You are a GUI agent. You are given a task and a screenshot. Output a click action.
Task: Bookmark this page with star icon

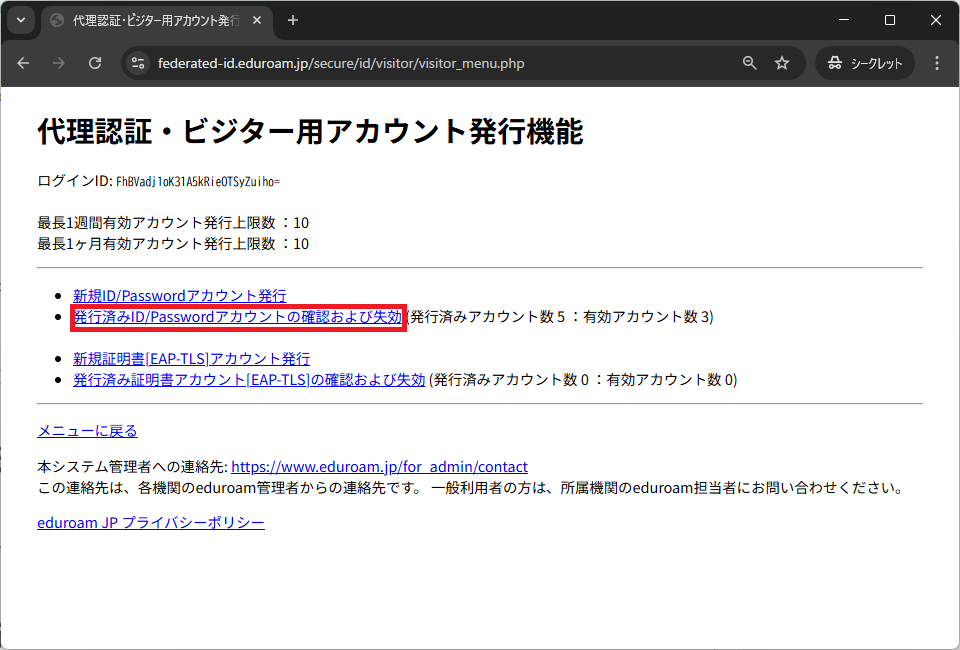pyautogui.click(x=782, y=63)
